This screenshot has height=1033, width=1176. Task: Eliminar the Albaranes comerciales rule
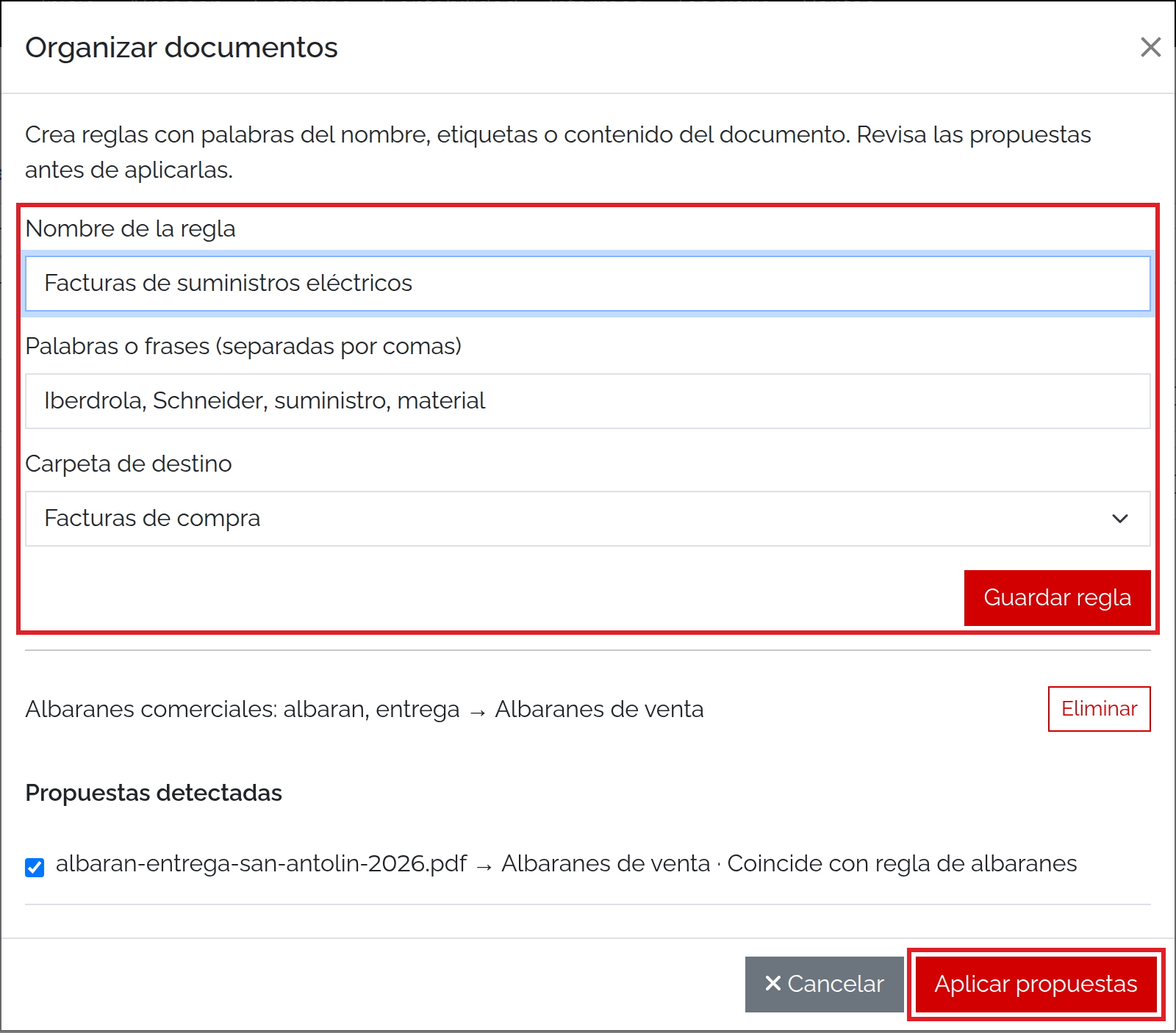click(1099, 709)
